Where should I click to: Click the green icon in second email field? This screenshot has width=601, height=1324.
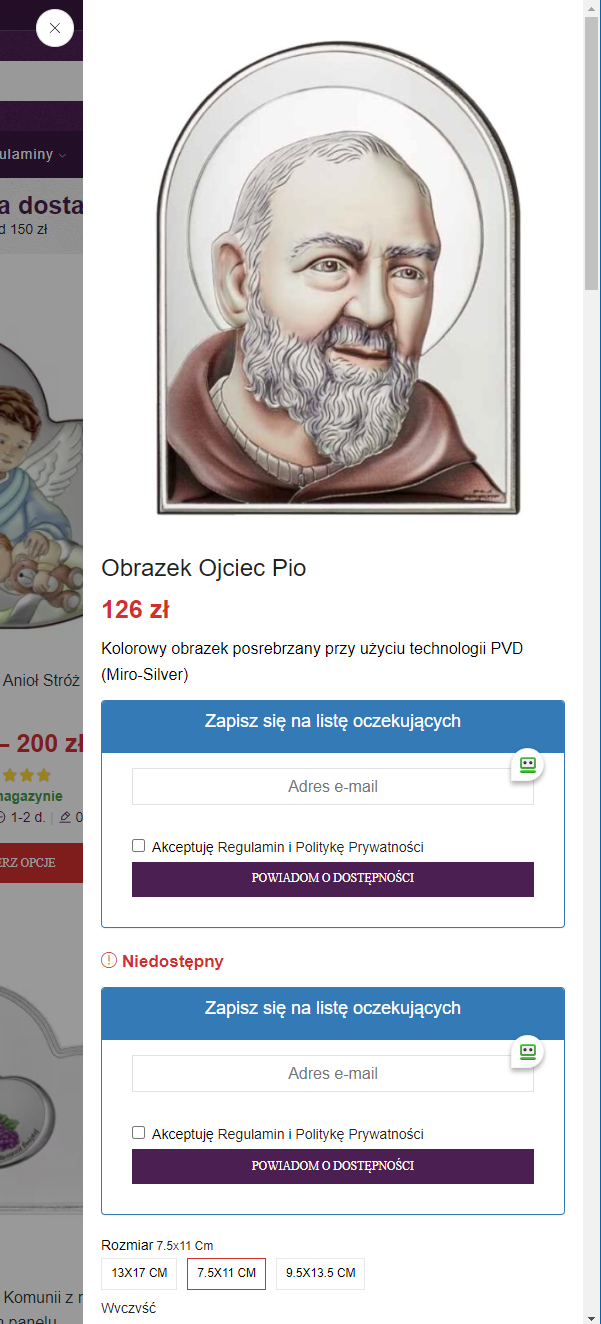coord(528,1052)
